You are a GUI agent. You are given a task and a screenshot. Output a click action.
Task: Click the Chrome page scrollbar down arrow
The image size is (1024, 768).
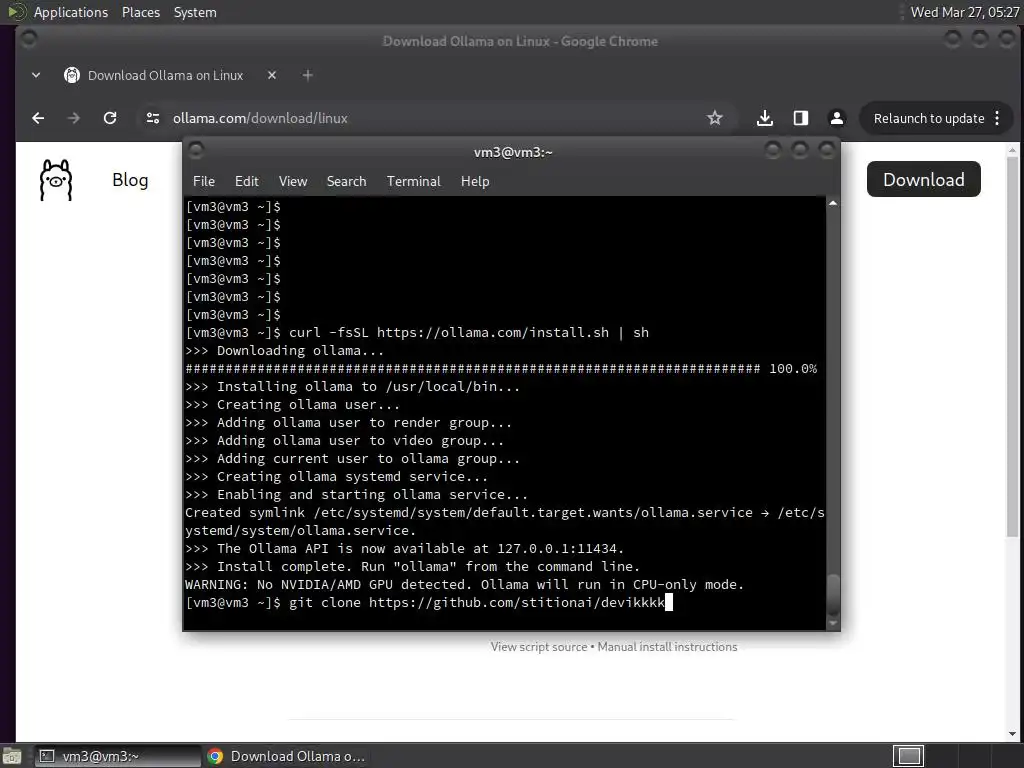tap(1012, 735)
